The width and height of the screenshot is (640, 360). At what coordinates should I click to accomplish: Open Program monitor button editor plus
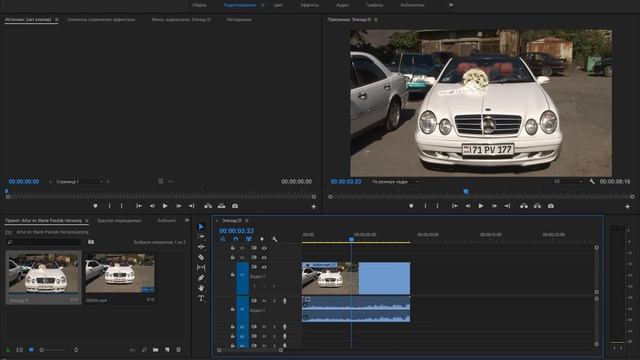(x=627, y=207)
